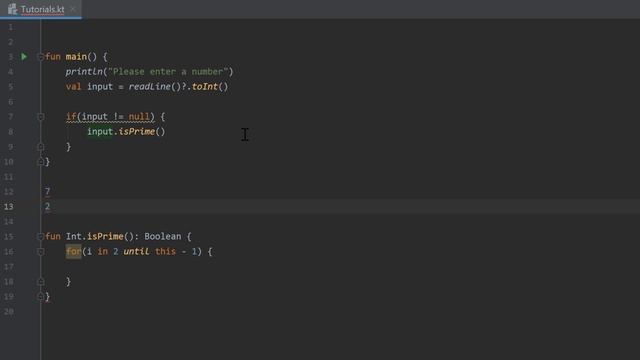Click highlighted 'for' keyword on line 16
640x360 pixels.
73,251
